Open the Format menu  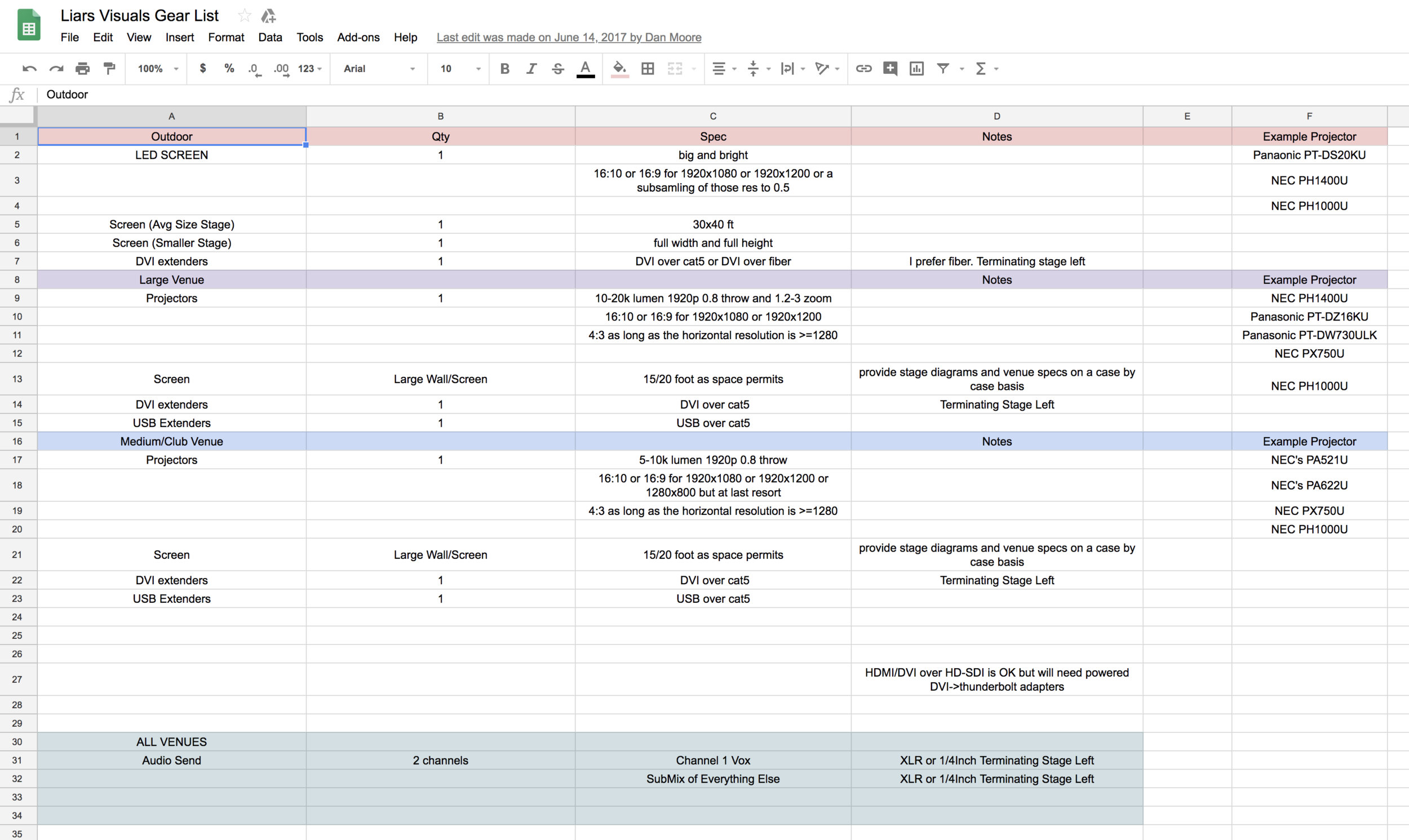pos(226,37)
